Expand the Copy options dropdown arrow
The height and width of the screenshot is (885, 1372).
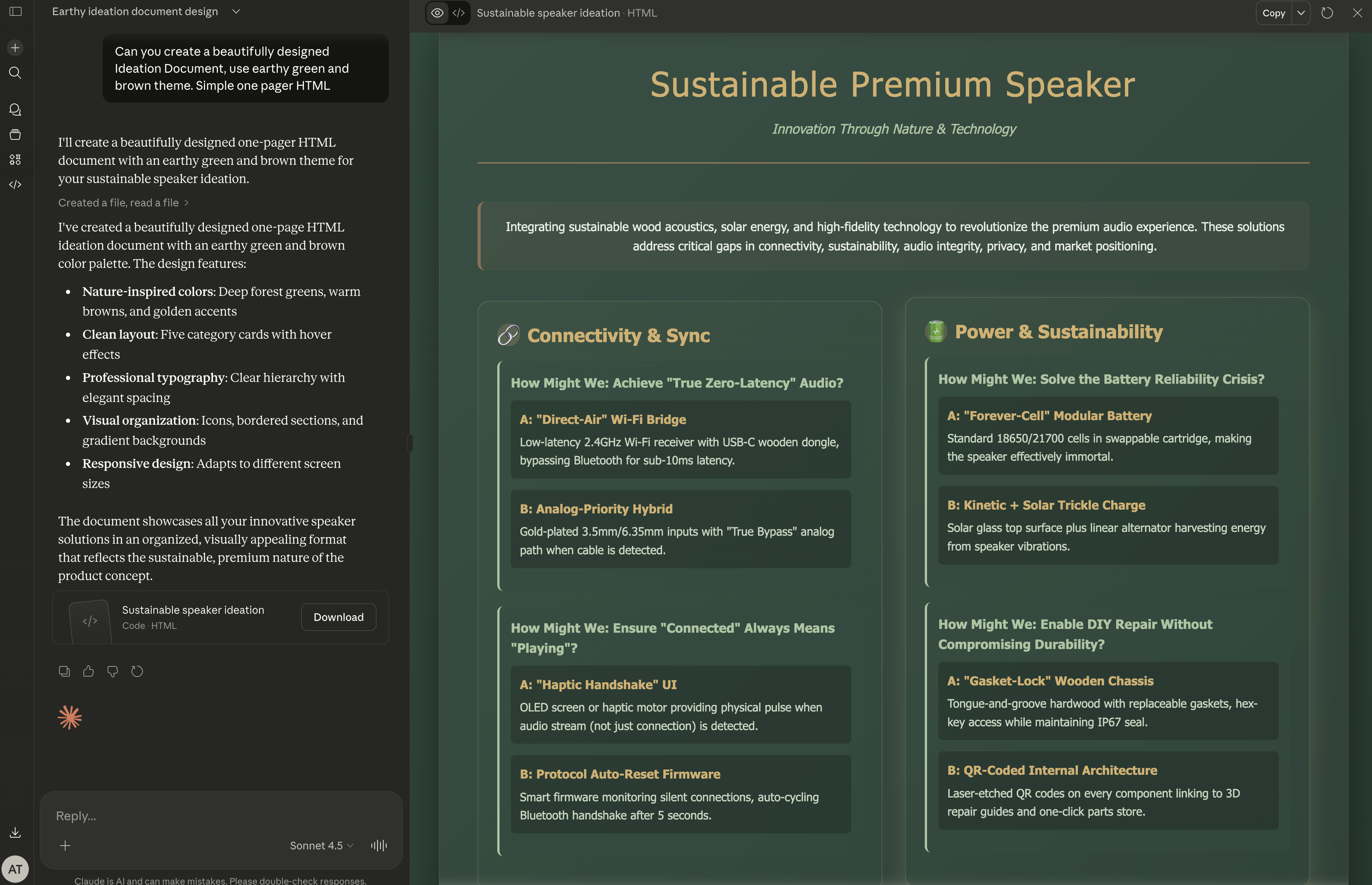point(1301,13)
